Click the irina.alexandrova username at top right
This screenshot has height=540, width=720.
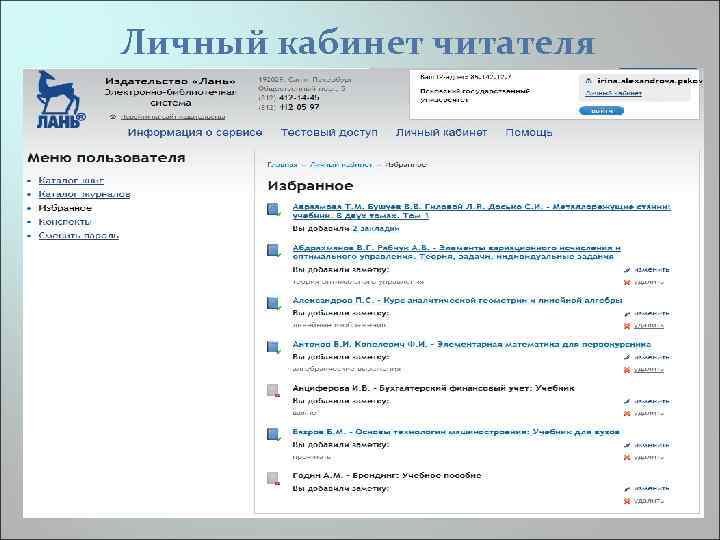click(648, 81)
